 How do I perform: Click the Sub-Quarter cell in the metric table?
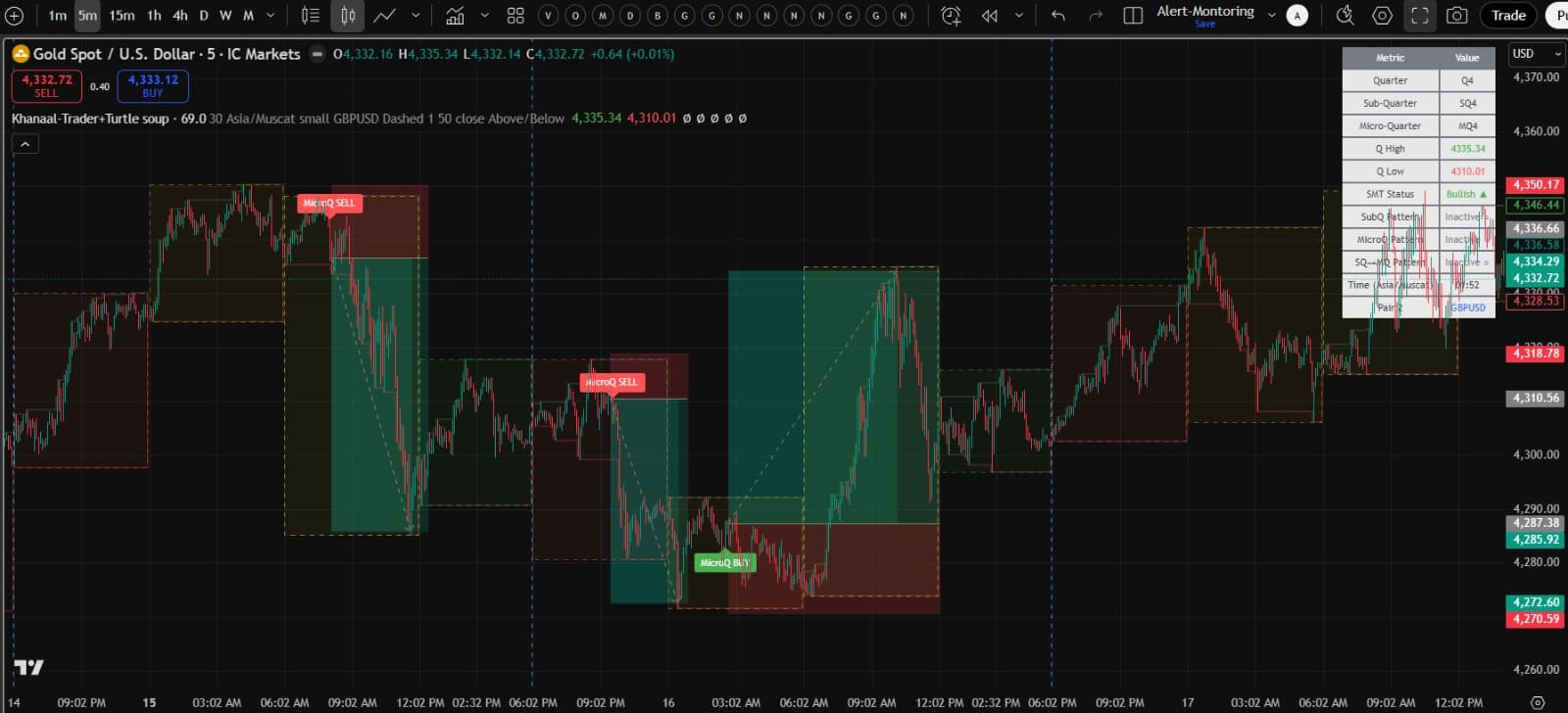pyautogui.click(x=1390, y=103)
